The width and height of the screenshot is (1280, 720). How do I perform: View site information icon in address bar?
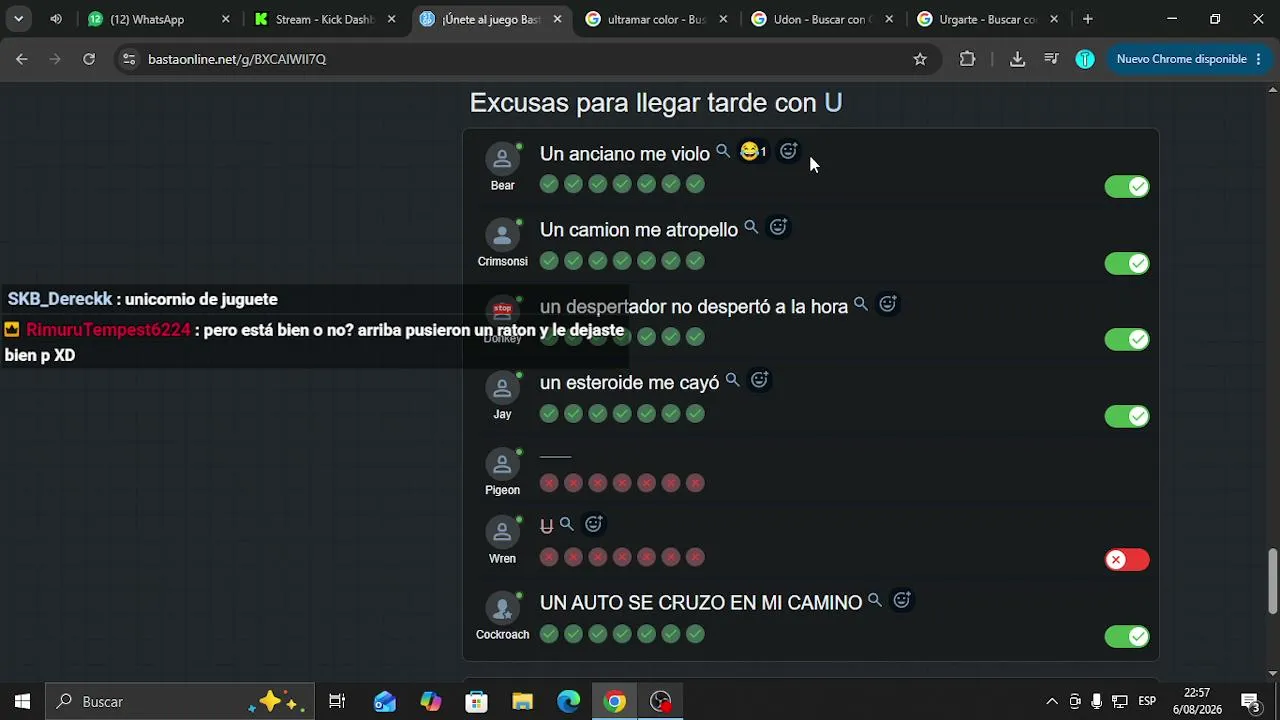click(128, 59)
